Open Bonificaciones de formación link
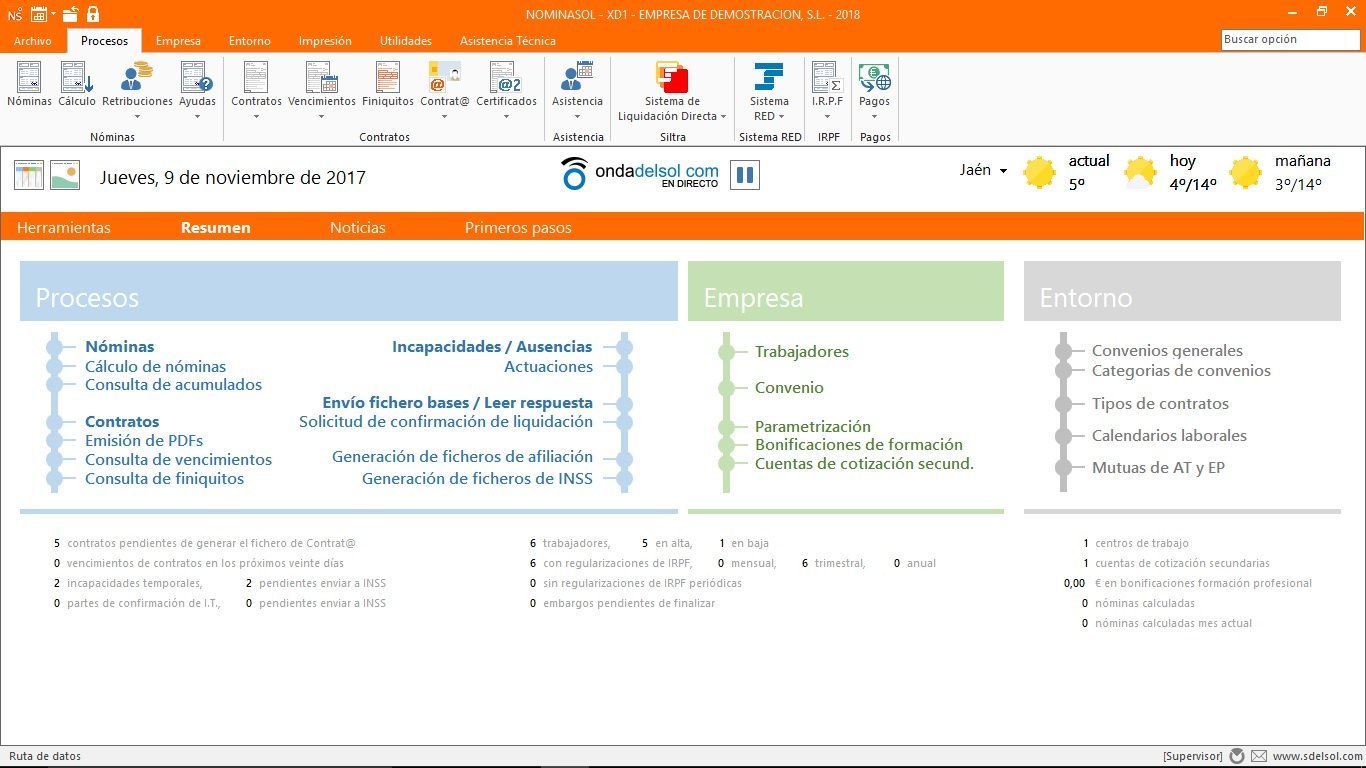Screen dimensions: 1366x768 (859, 444)
